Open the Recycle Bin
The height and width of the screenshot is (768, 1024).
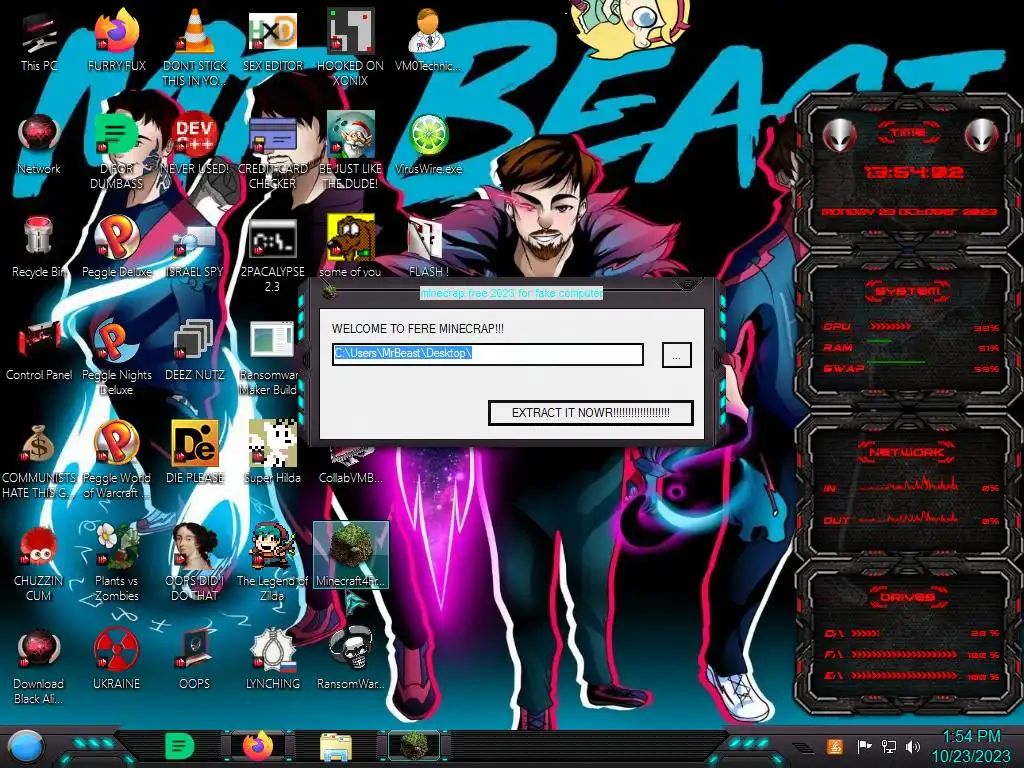[x=39, y=248]
